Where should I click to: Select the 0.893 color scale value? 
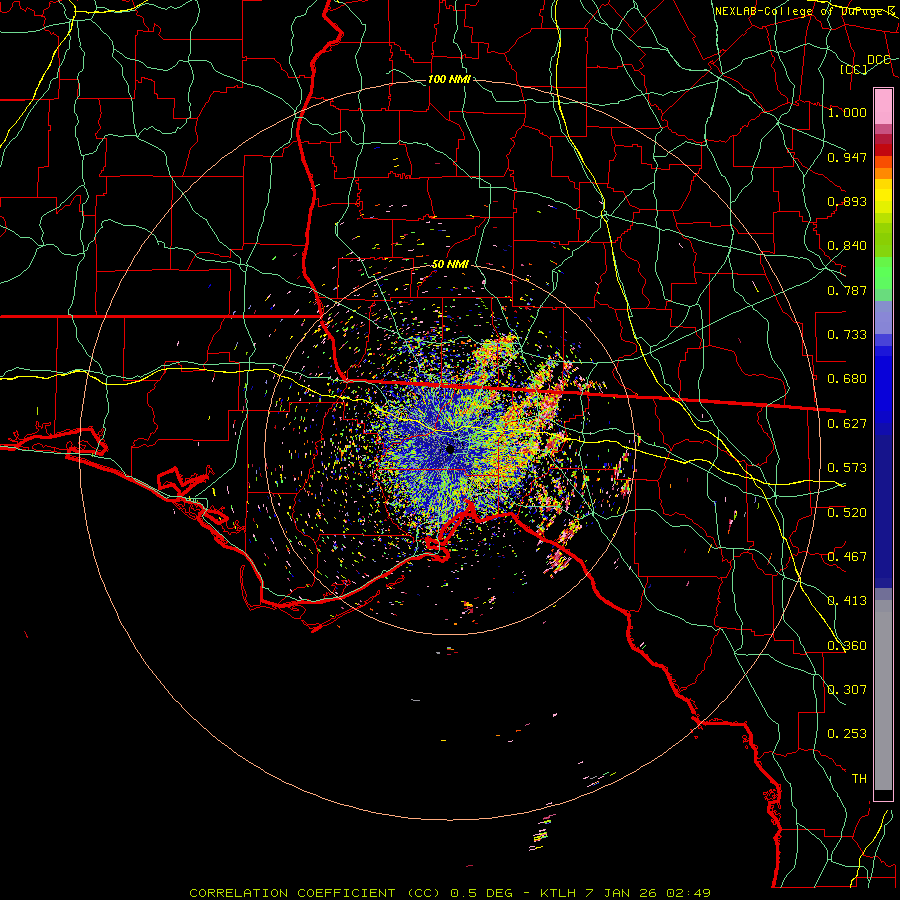pyautogui.click(x=847, y=201)
